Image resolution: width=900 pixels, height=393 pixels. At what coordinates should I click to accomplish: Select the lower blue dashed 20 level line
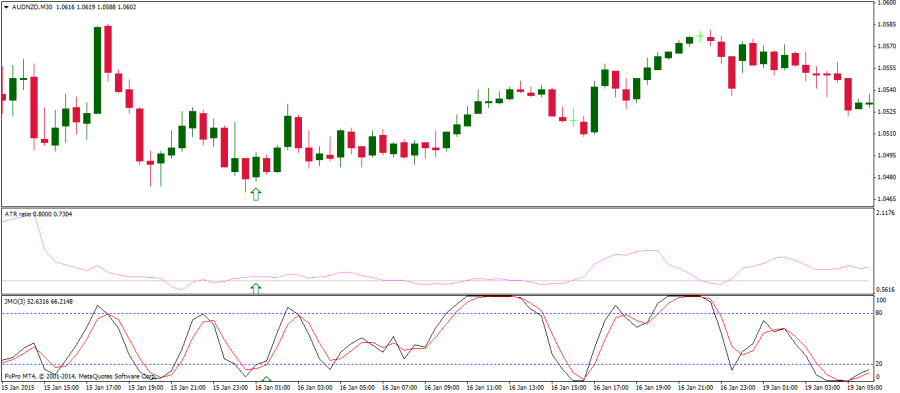[x=436, y=364]
